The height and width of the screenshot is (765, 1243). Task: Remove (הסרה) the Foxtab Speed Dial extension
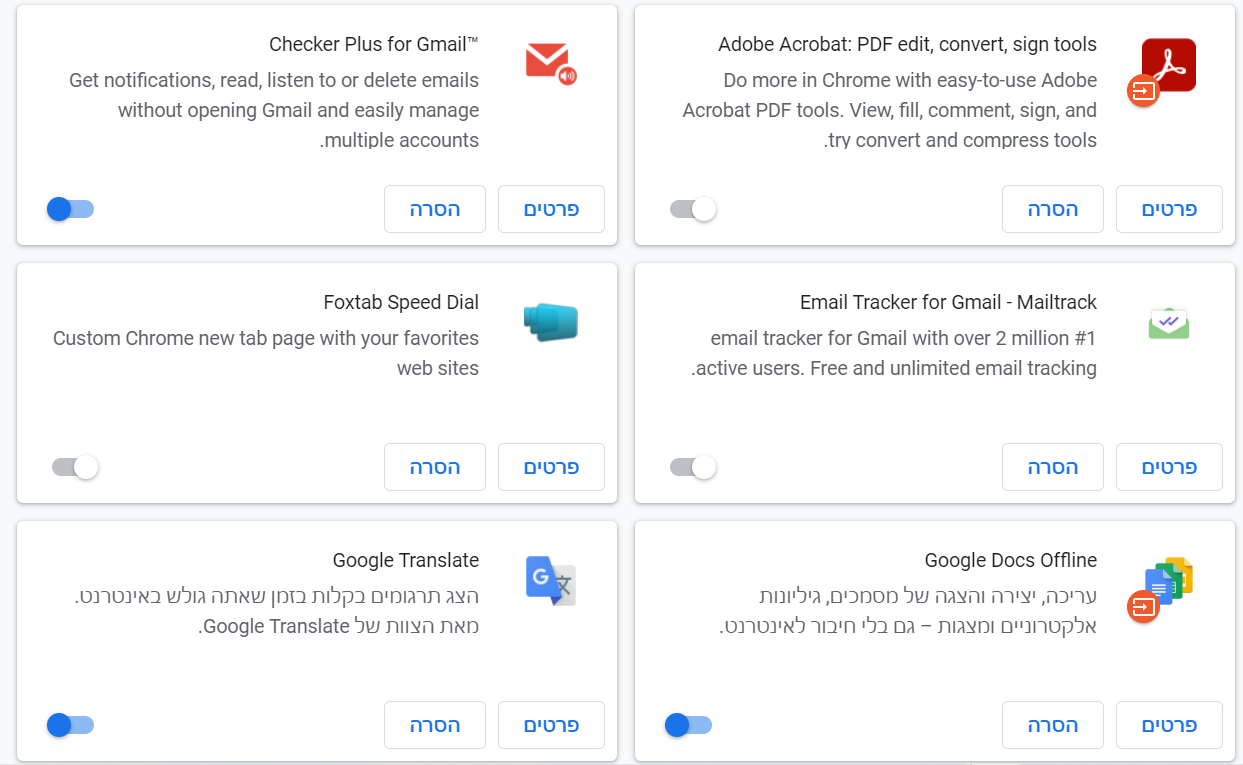pyautogui.click(x=434, y=467)
